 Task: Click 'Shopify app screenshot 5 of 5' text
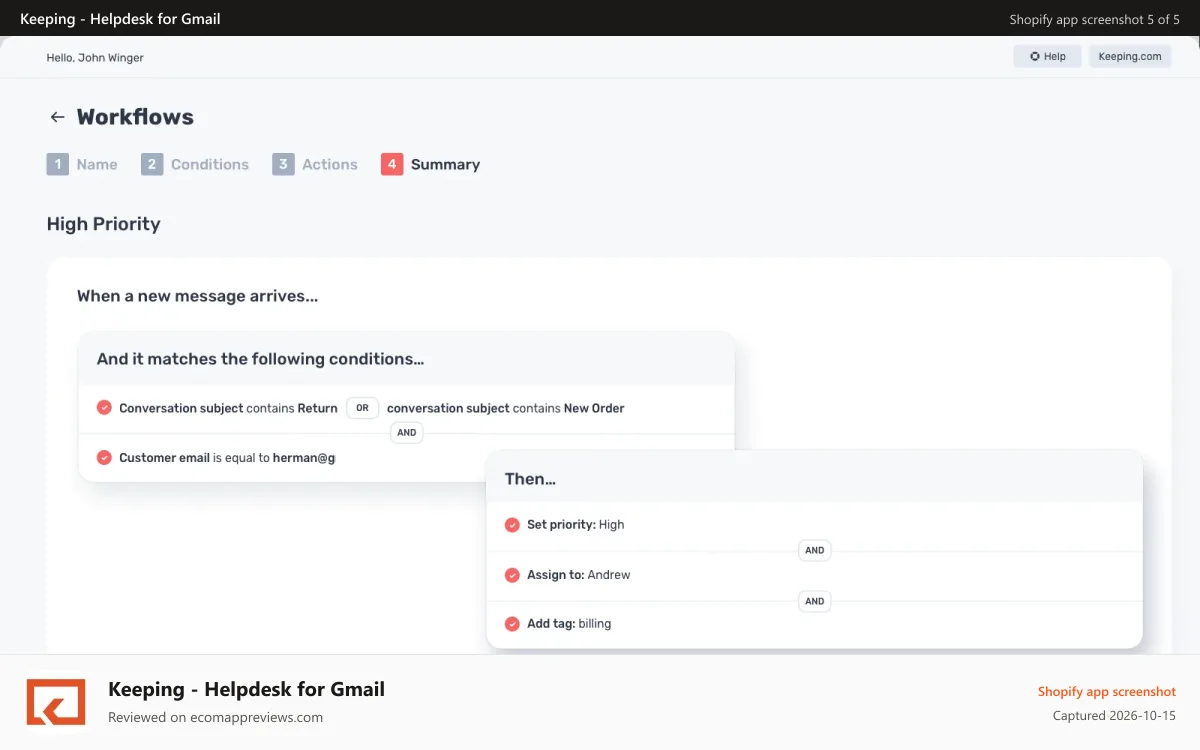click(x=1095, y=19)
